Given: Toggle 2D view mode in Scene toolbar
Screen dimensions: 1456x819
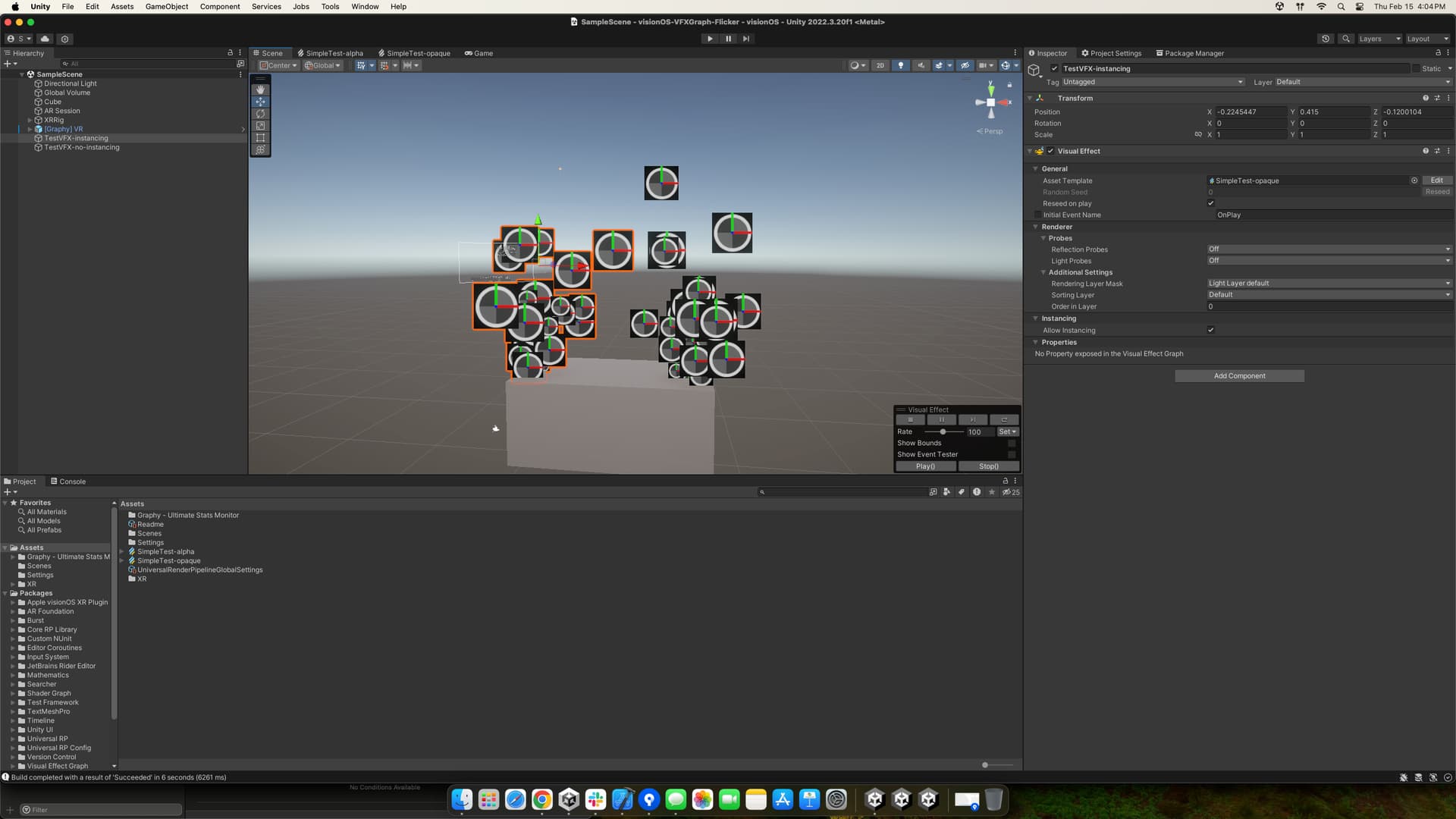Looking at the screenshot, I should [880, 65].
